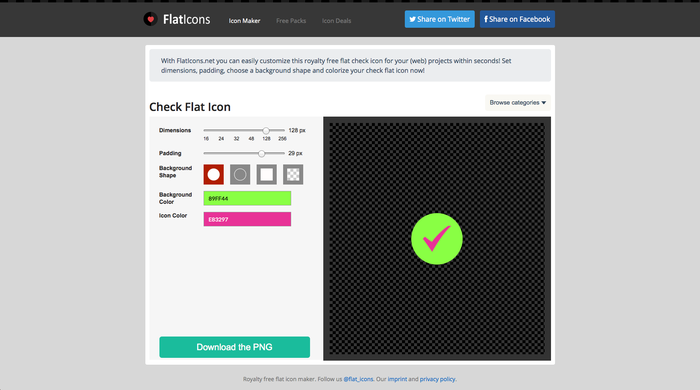700x390 pixels.
Task: Open the privacy policy link
Action: coord(438,379)
